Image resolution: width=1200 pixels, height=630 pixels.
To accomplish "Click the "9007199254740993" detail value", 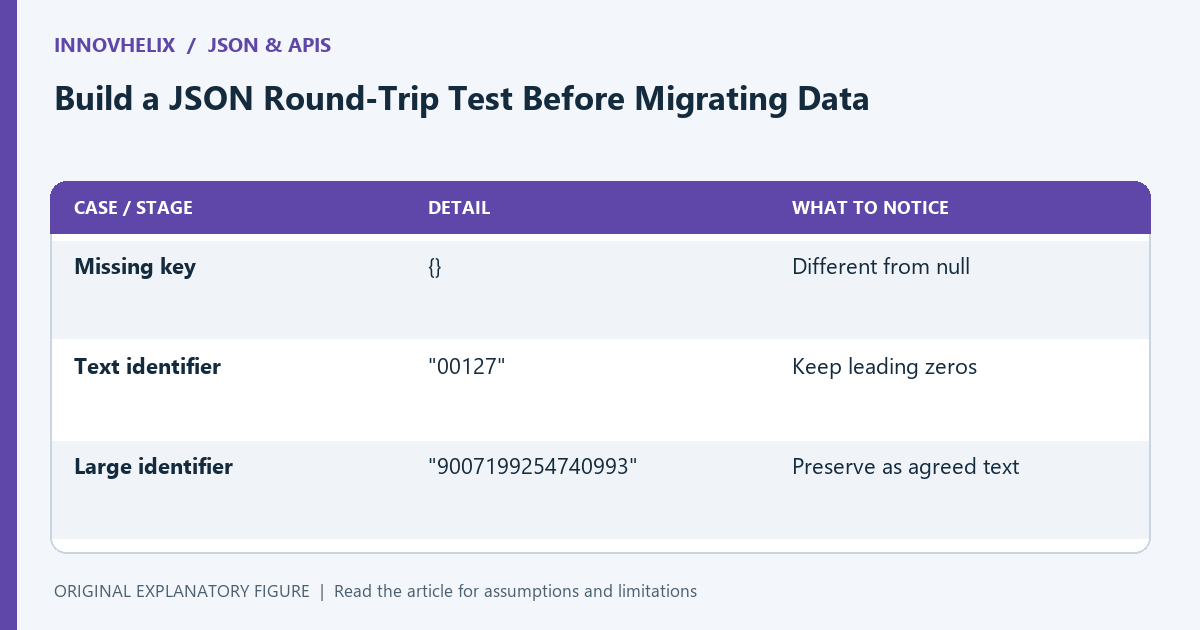I will 532,467.
